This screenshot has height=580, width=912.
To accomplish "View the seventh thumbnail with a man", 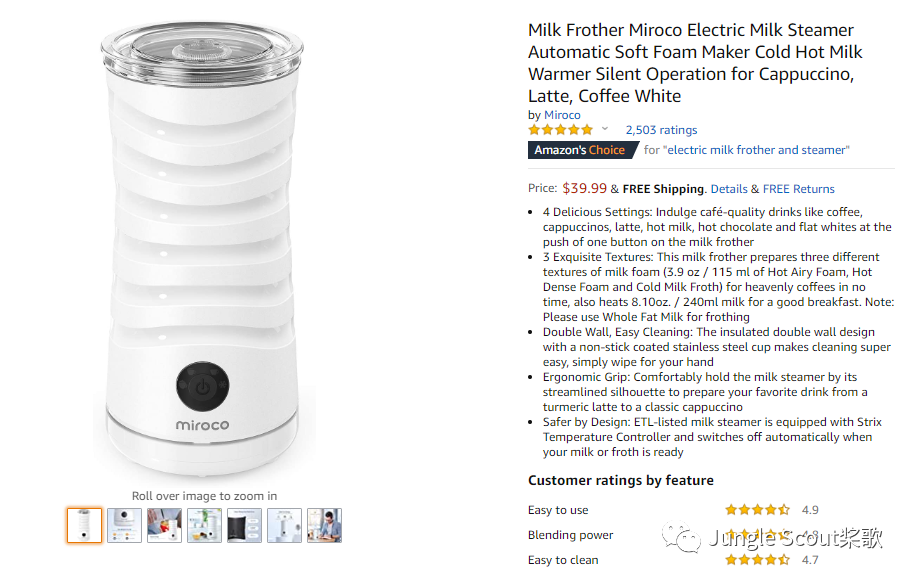I will tap(325, 525).
